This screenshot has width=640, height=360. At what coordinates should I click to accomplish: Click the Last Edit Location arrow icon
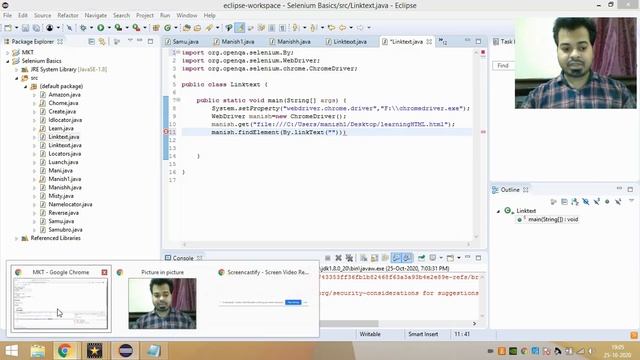331,28
